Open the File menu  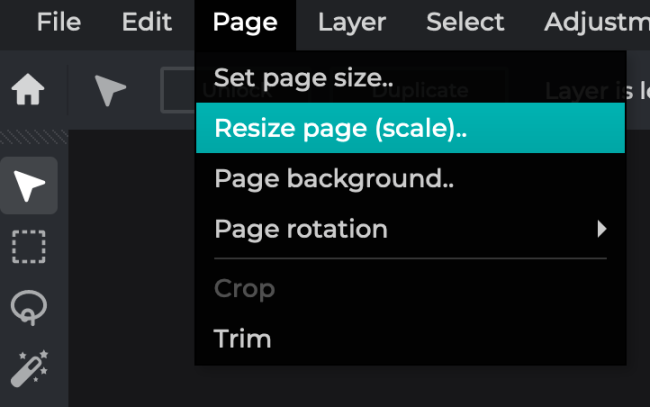point(59,22)
